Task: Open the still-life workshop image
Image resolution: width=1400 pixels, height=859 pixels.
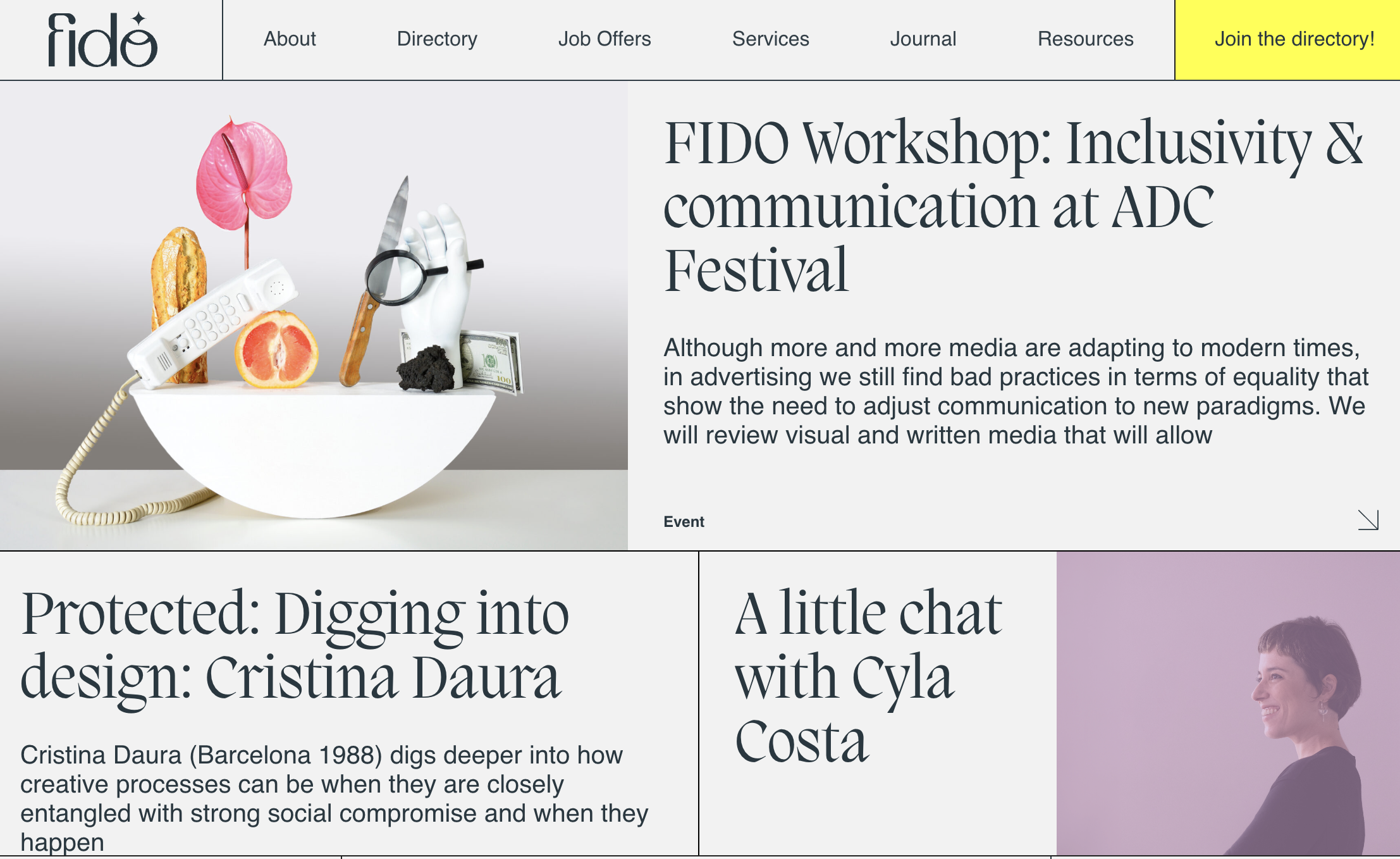Action: 314,316
